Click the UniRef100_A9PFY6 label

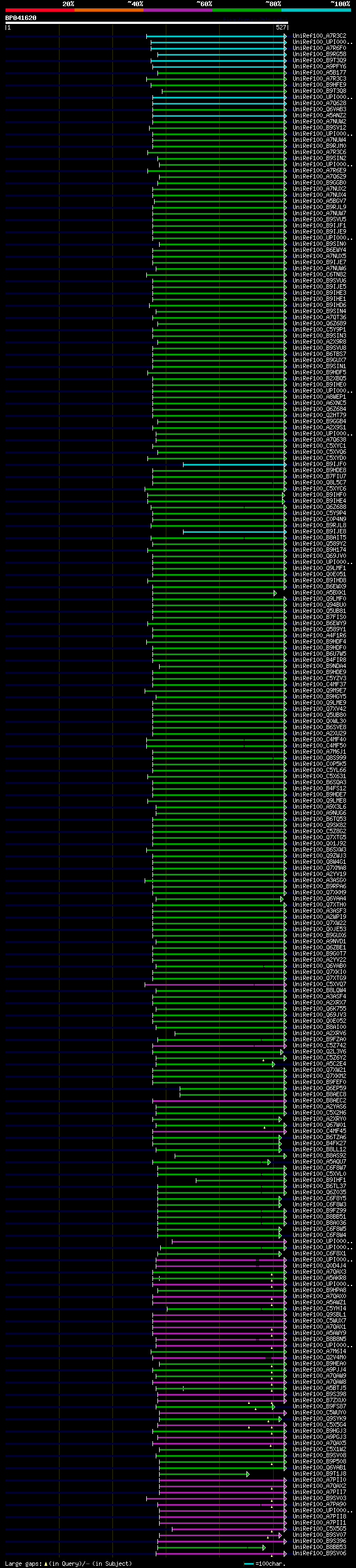319,66
